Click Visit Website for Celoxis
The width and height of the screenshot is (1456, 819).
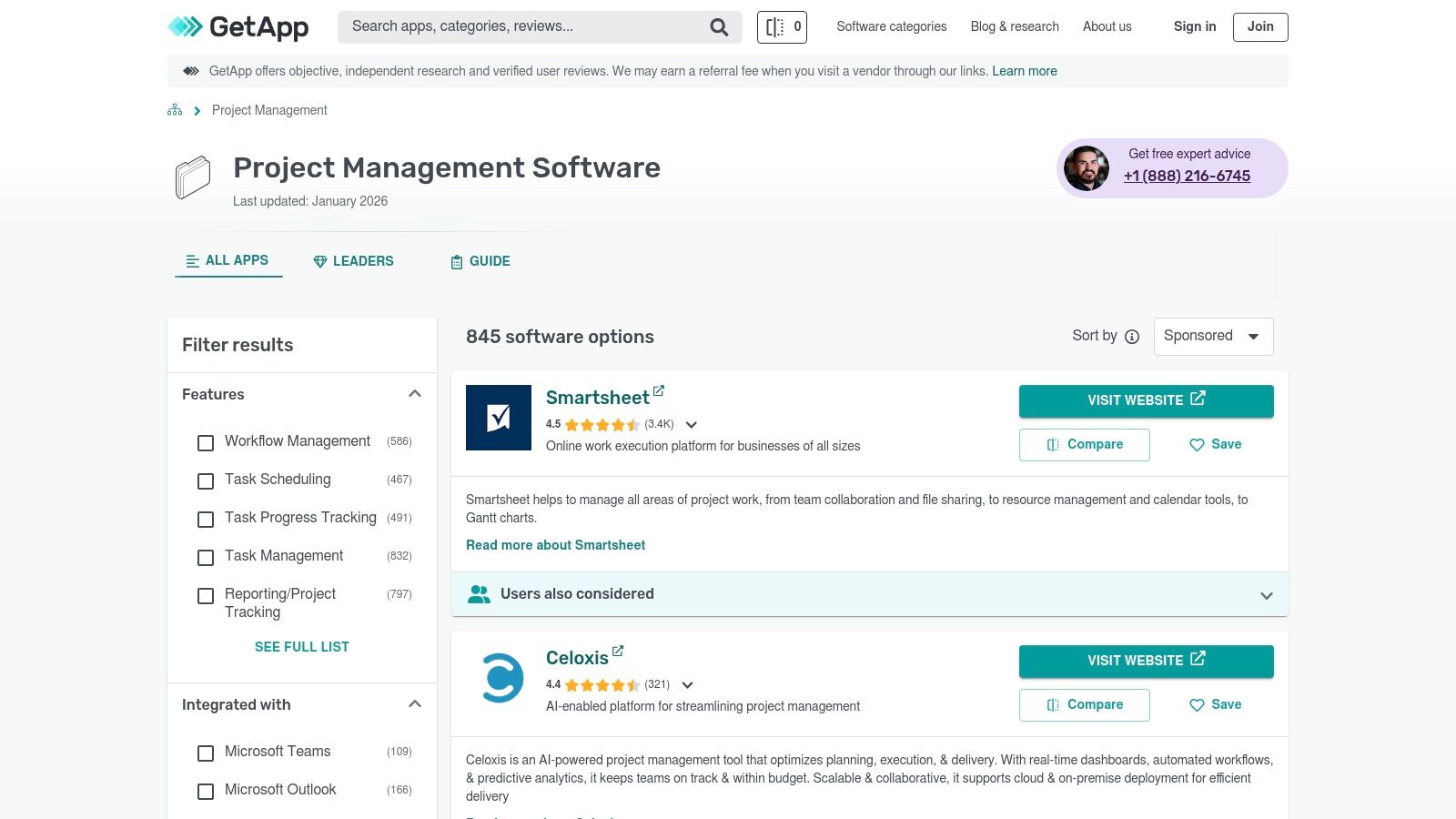(1146, 661)
